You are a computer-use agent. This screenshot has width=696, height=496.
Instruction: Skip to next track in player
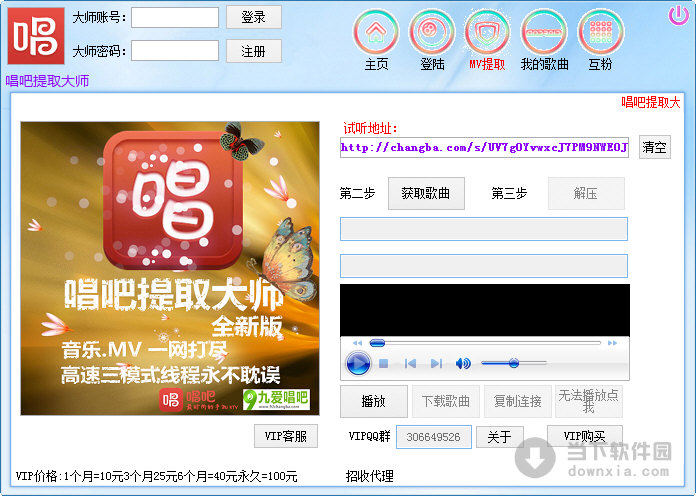[436, 364]
